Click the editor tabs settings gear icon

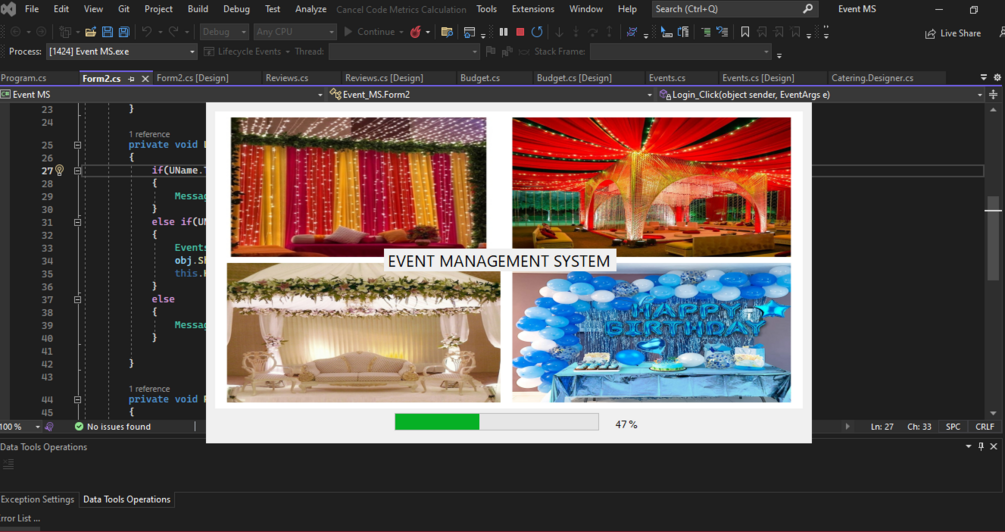pos(997,78)
